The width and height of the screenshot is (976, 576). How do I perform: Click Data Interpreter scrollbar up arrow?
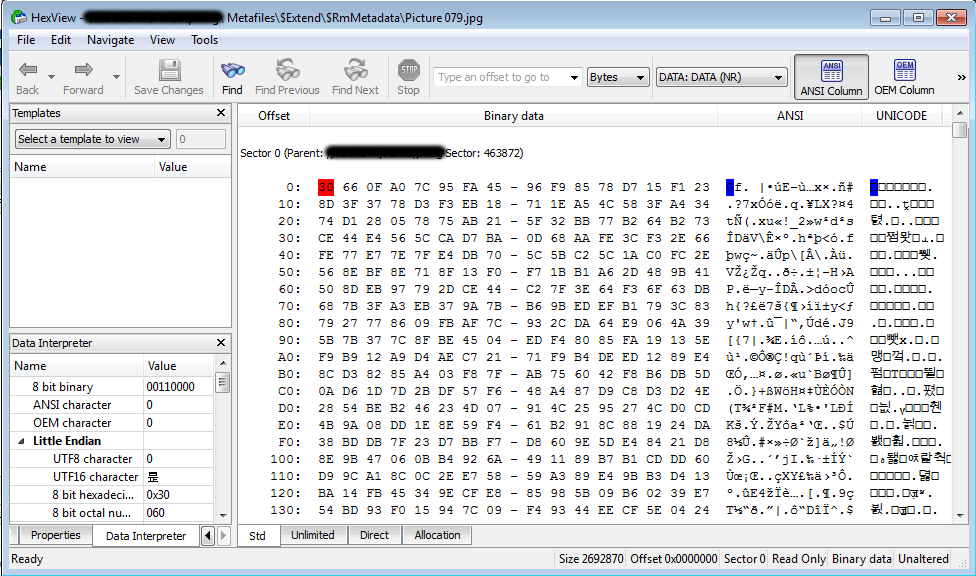click(223, 363)
